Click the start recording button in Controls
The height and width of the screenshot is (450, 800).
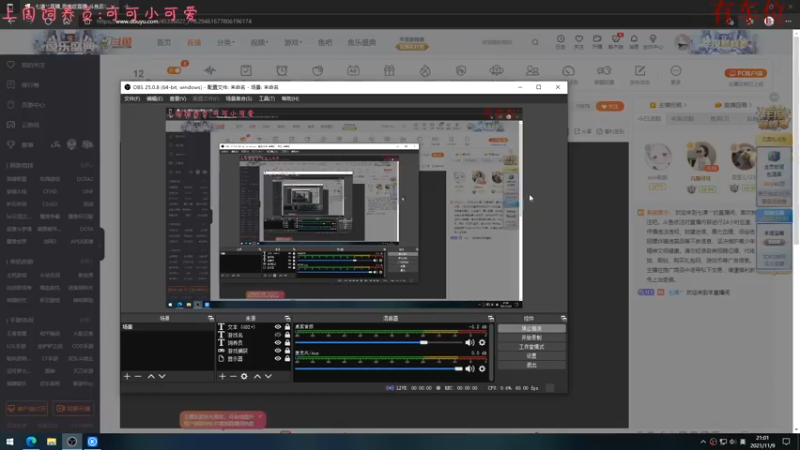coord(532,338)
